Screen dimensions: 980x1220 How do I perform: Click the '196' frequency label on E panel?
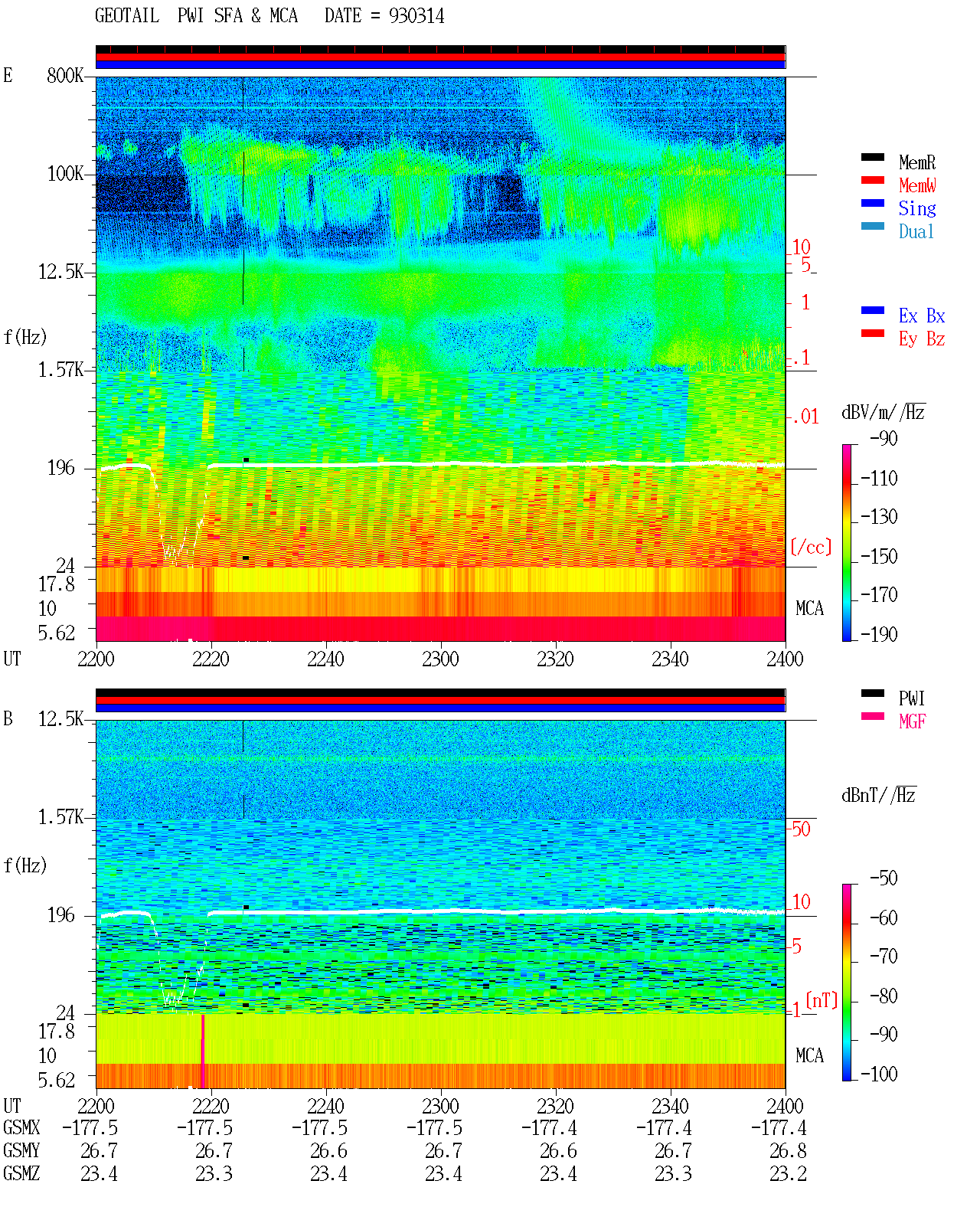pyautogui.click(x=61, y=468)
